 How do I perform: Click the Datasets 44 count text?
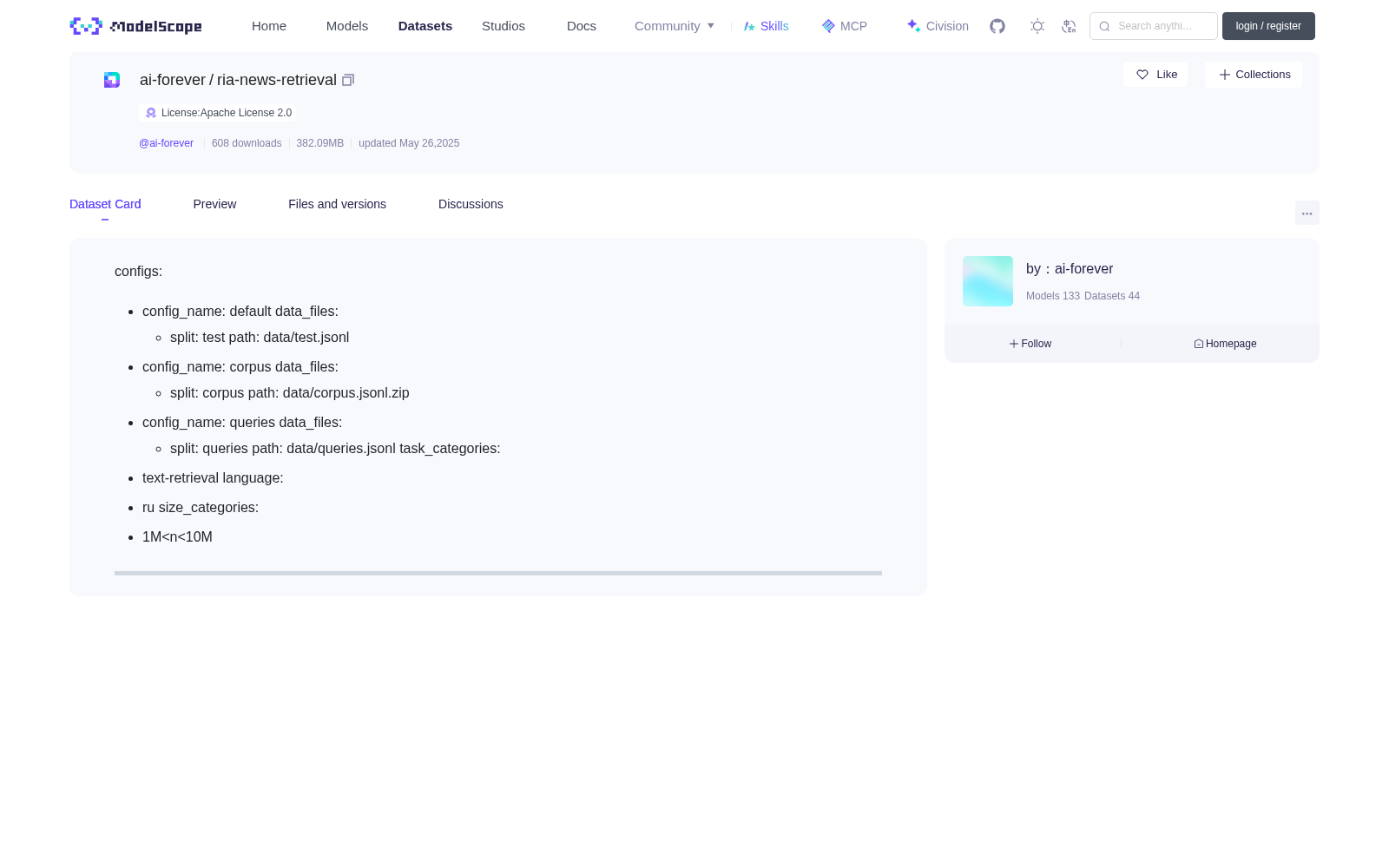pyautogui.click(x=1112, y=296)
